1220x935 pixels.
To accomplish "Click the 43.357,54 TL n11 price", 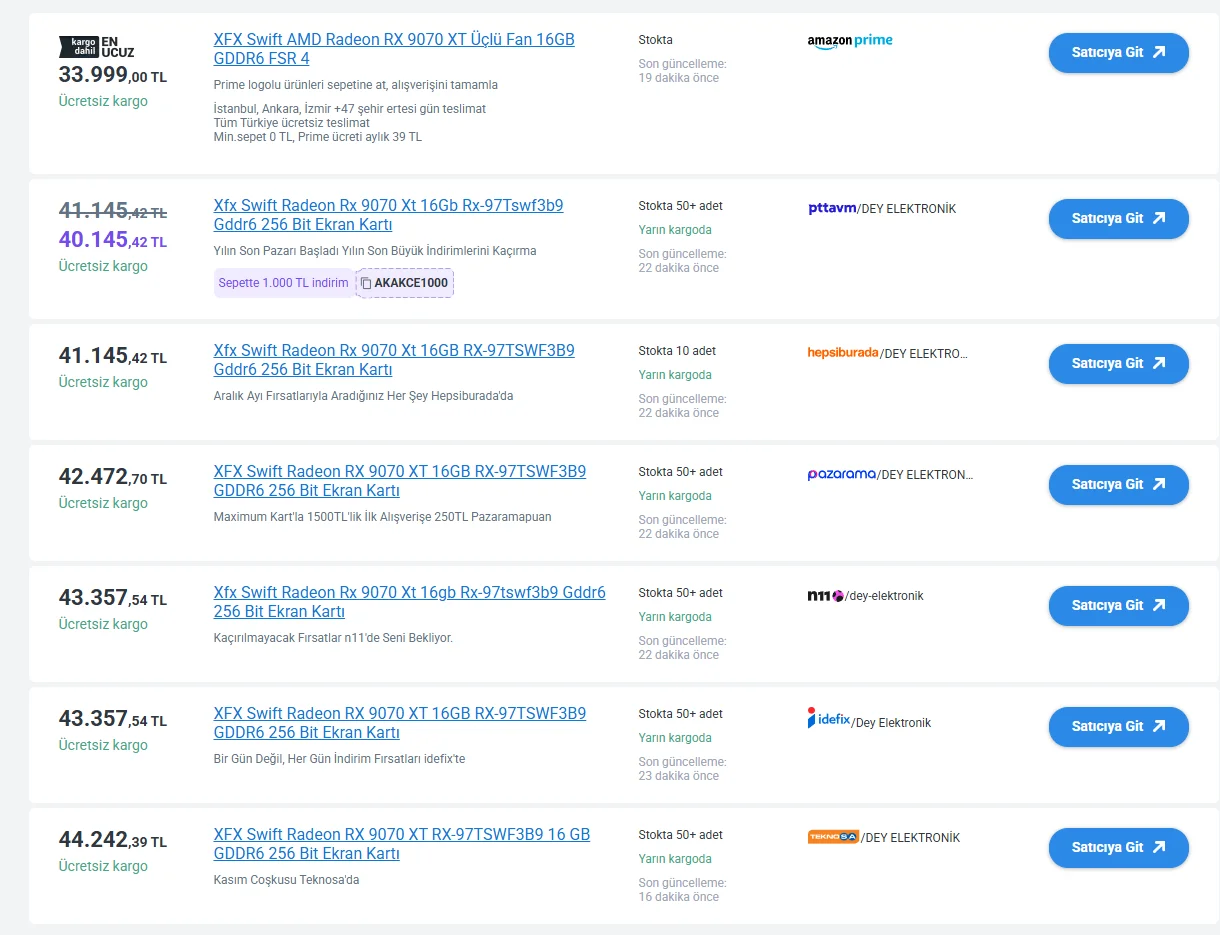I will 113,598.
